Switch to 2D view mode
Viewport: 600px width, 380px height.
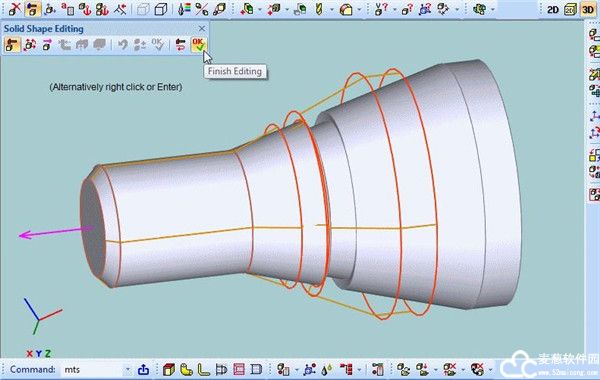pyautogui.click(x=552, y=10)
